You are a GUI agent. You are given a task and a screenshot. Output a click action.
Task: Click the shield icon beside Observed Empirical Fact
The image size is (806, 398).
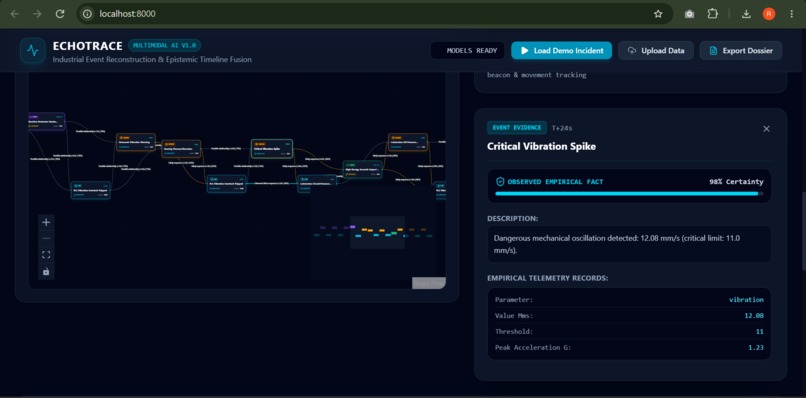click(x=500, y=182)
